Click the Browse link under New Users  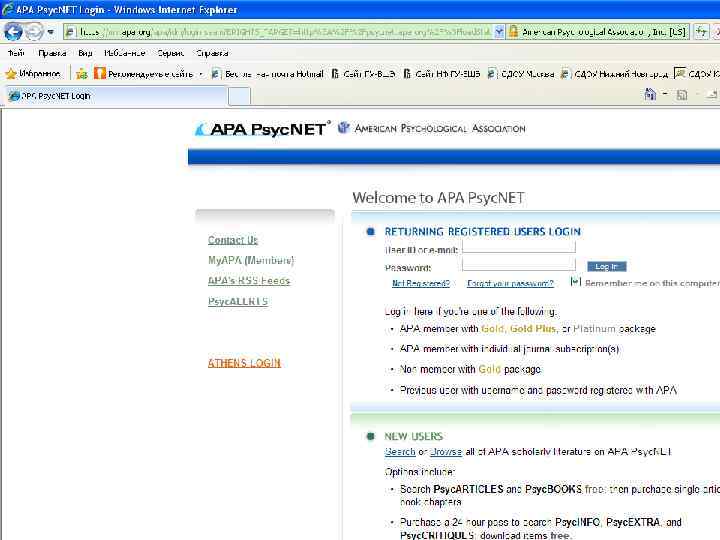(x=446, y=452)
